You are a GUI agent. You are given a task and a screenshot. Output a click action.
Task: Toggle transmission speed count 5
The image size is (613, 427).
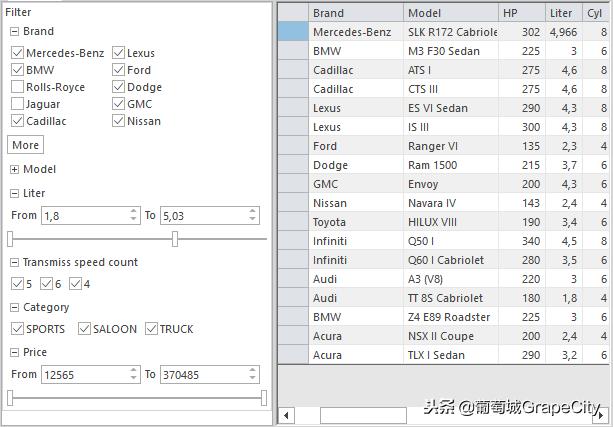pos(17,284)
